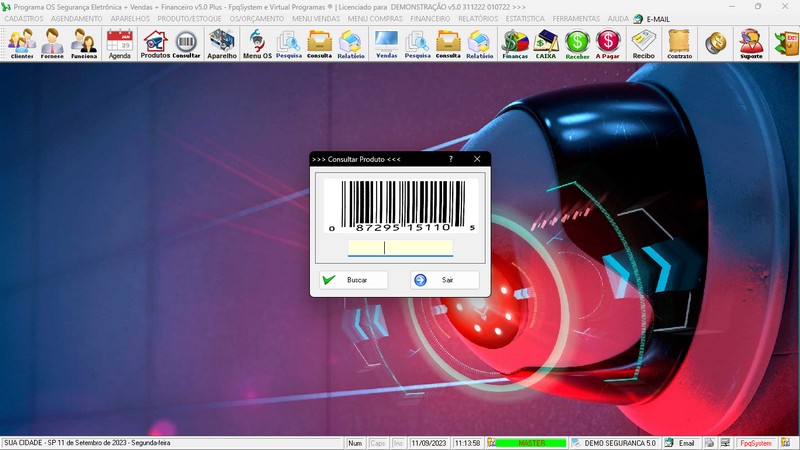Click the Receber green dollar icon
800x450 pixels.
tap(577, 43)
